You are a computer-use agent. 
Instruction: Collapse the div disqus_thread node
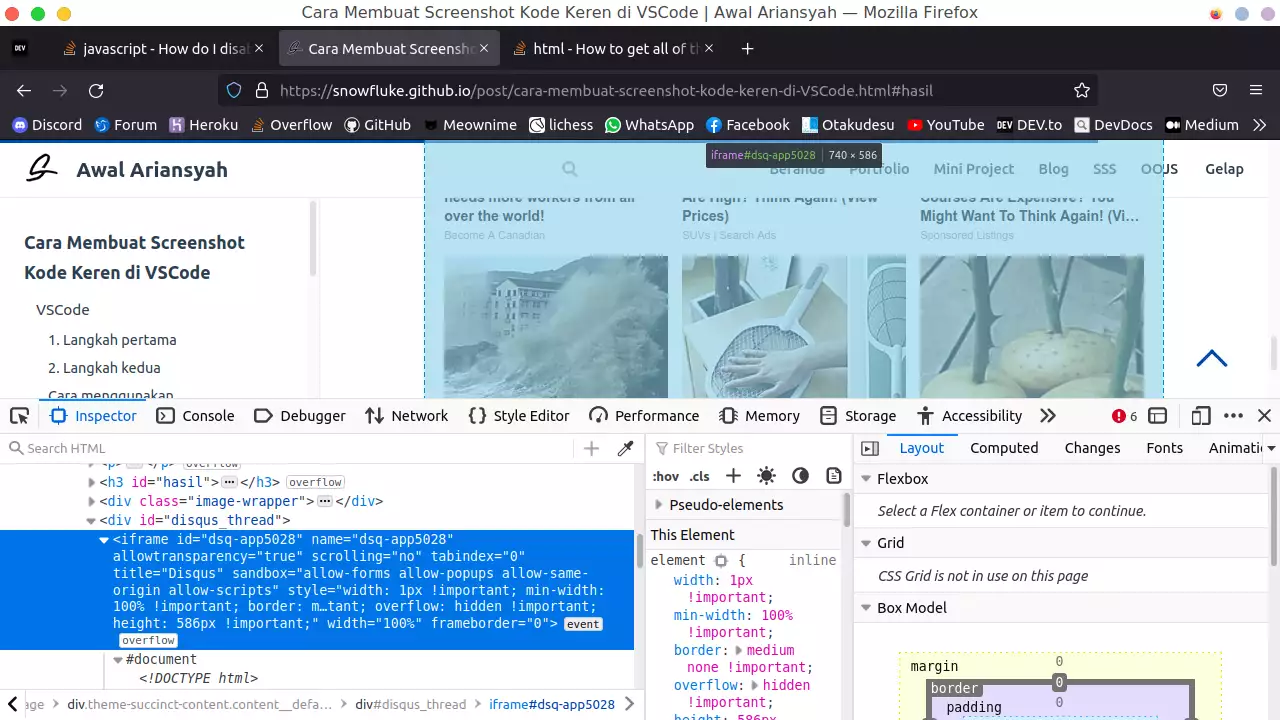[x=92, y=520]
